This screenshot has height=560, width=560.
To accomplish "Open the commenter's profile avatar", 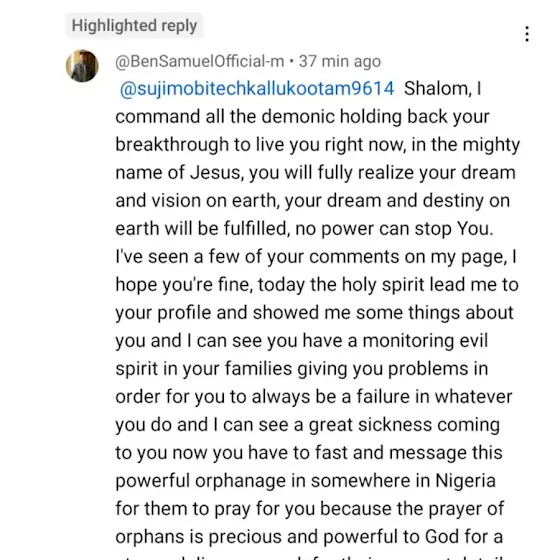I will [82, 66].
